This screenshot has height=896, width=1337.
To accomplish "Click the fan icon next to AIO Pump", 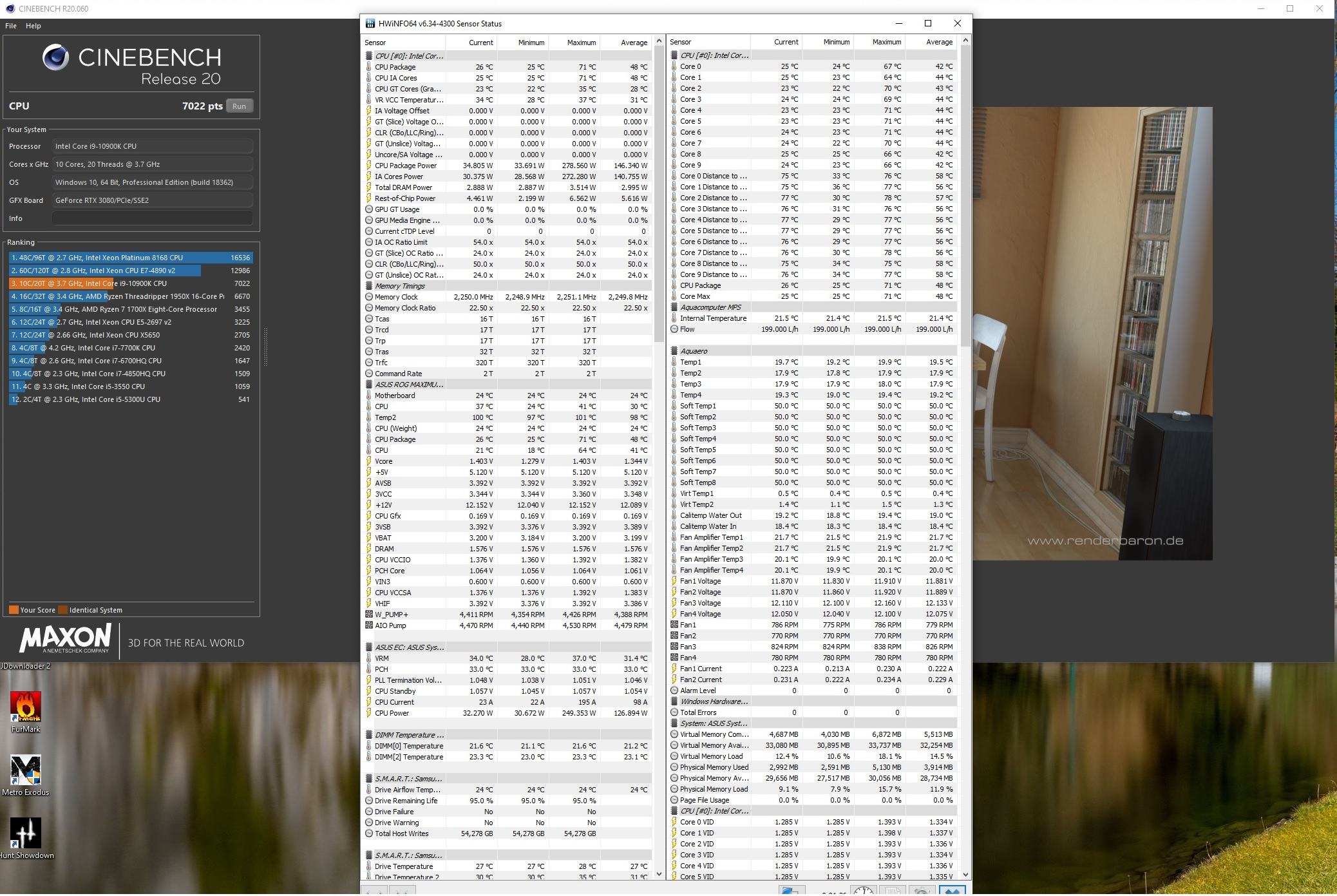I will tap(369, 625).
